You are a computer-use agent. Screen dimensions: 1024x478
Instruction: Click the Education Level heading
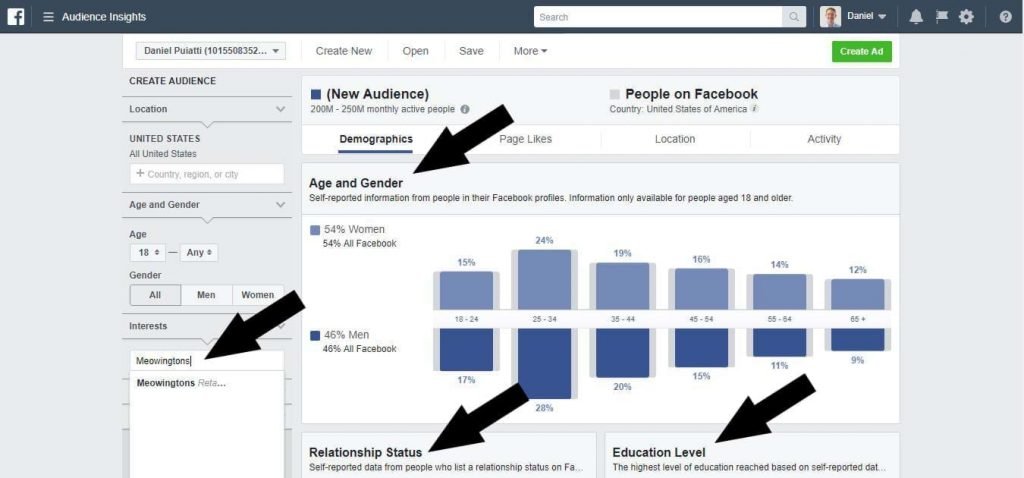(x=659, y=453)
